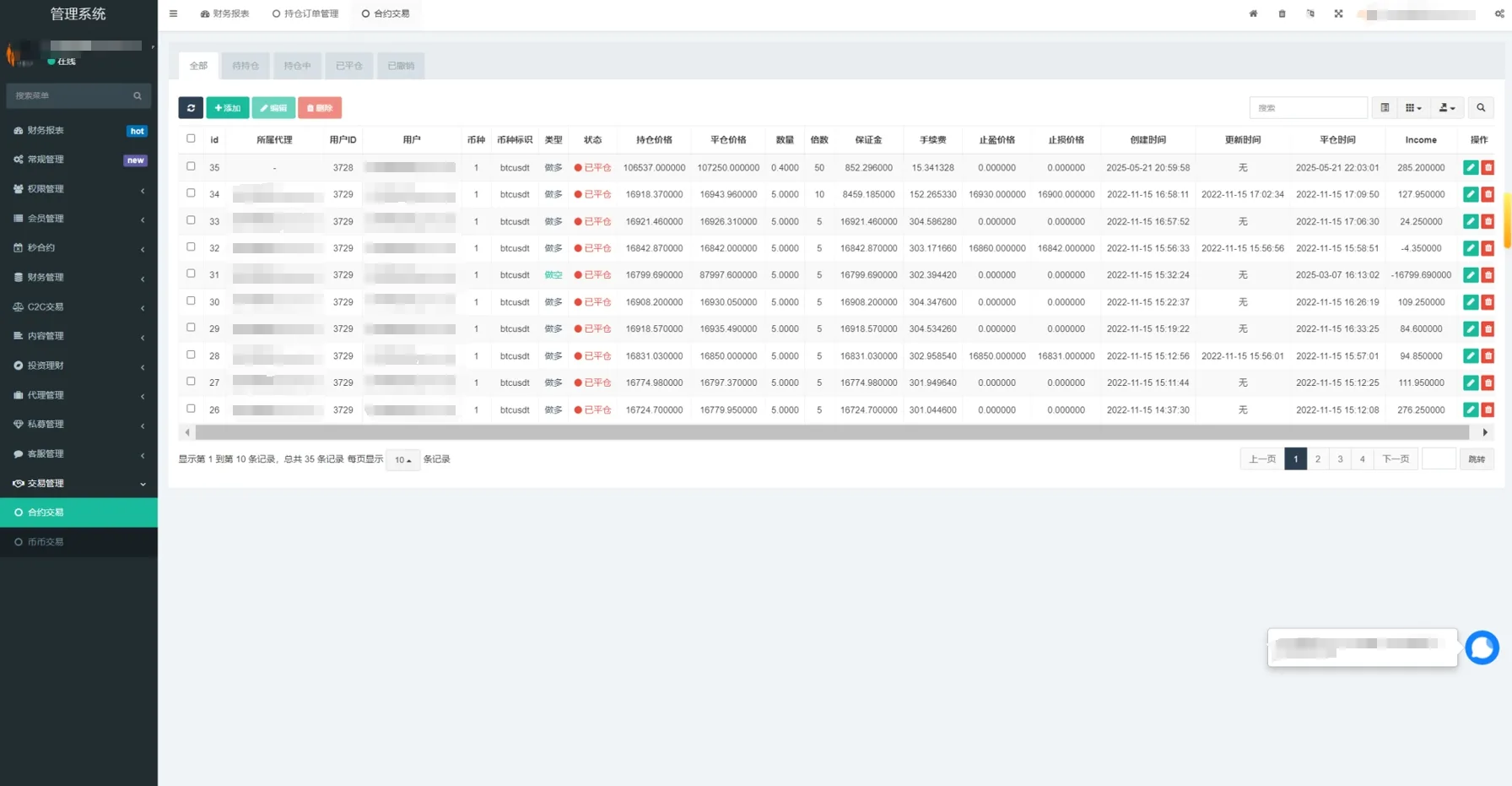This screenshot has height=786, width=1512.
Task: Open the export data dropdown
Action: (1446, 108)
